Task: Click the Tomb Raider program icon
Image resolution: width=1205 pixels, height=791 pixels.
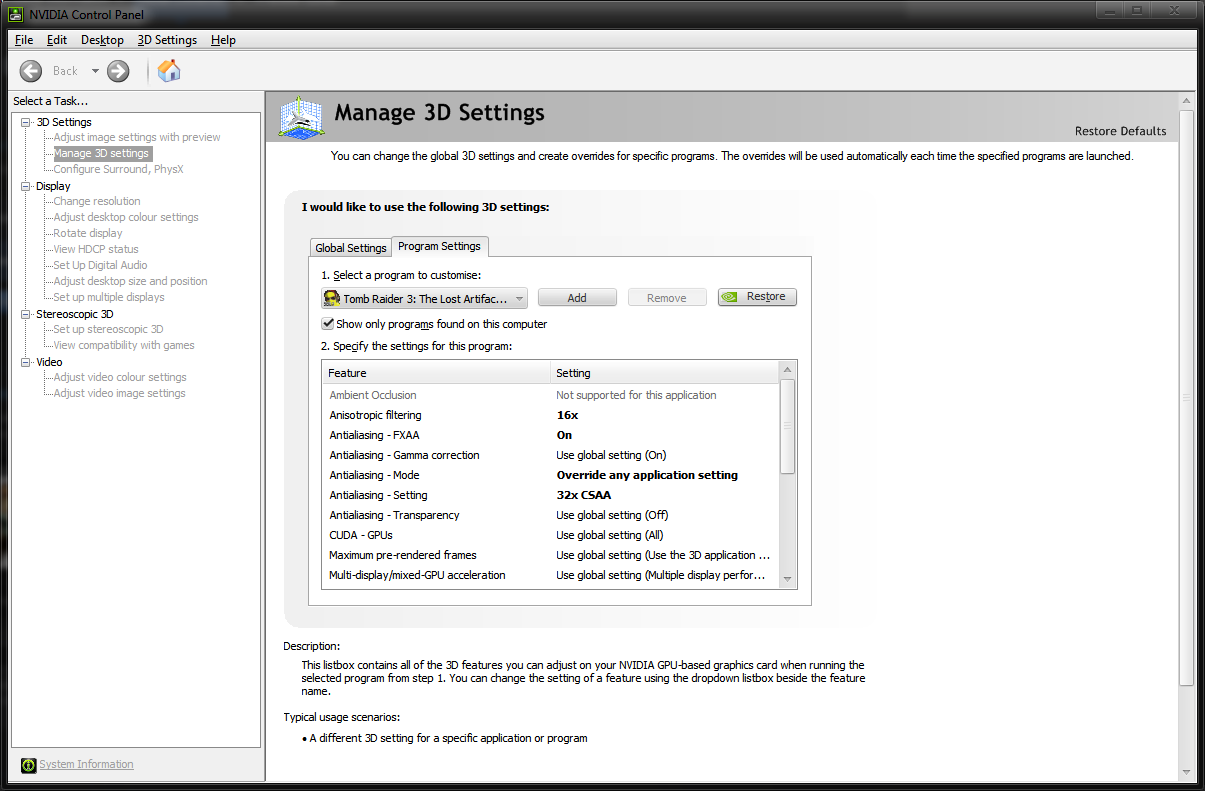Action: (x=331, y=298)
